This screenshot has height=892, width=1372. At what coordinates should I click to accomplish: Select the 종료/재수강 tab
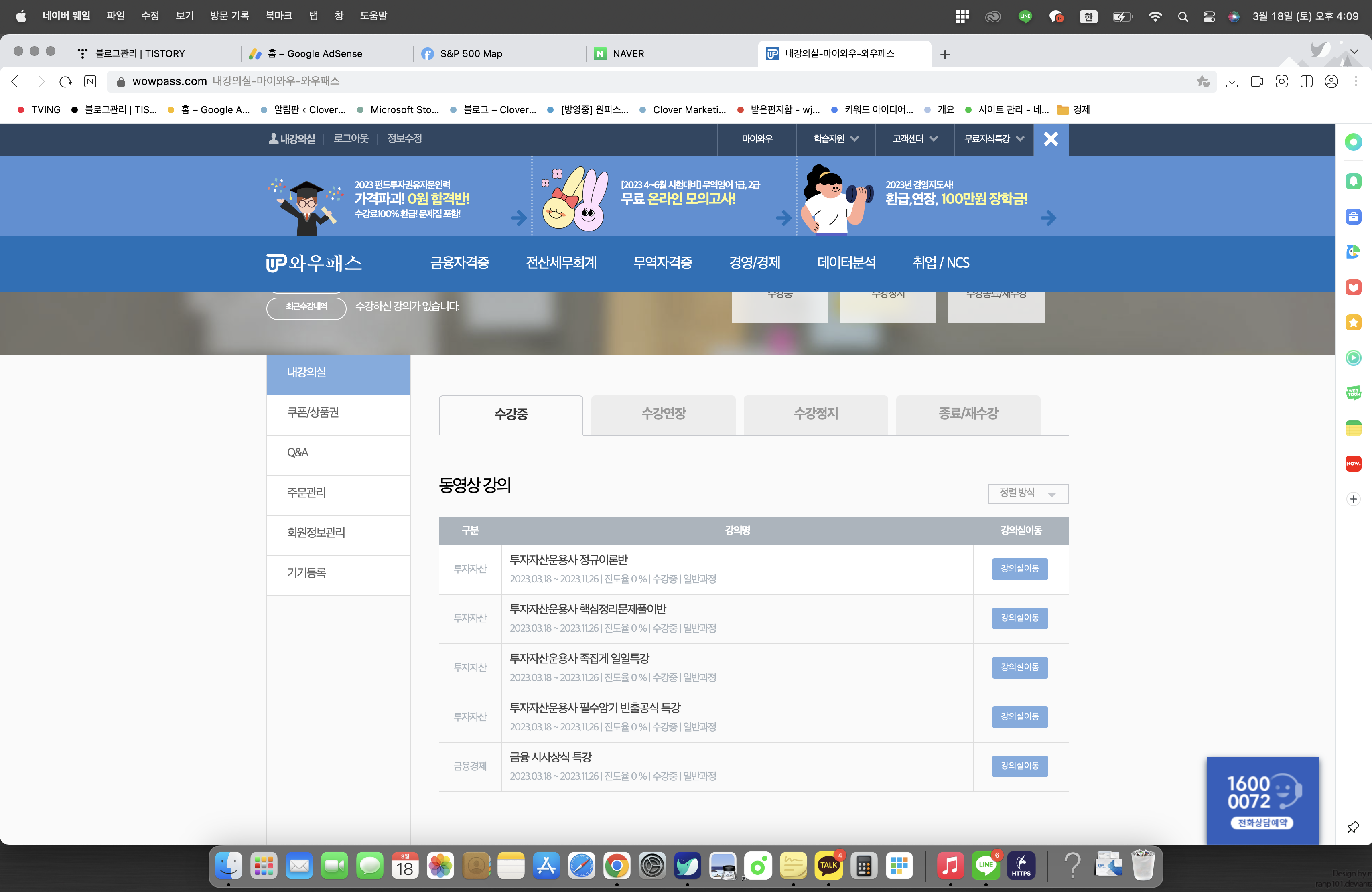pos(968,415)
